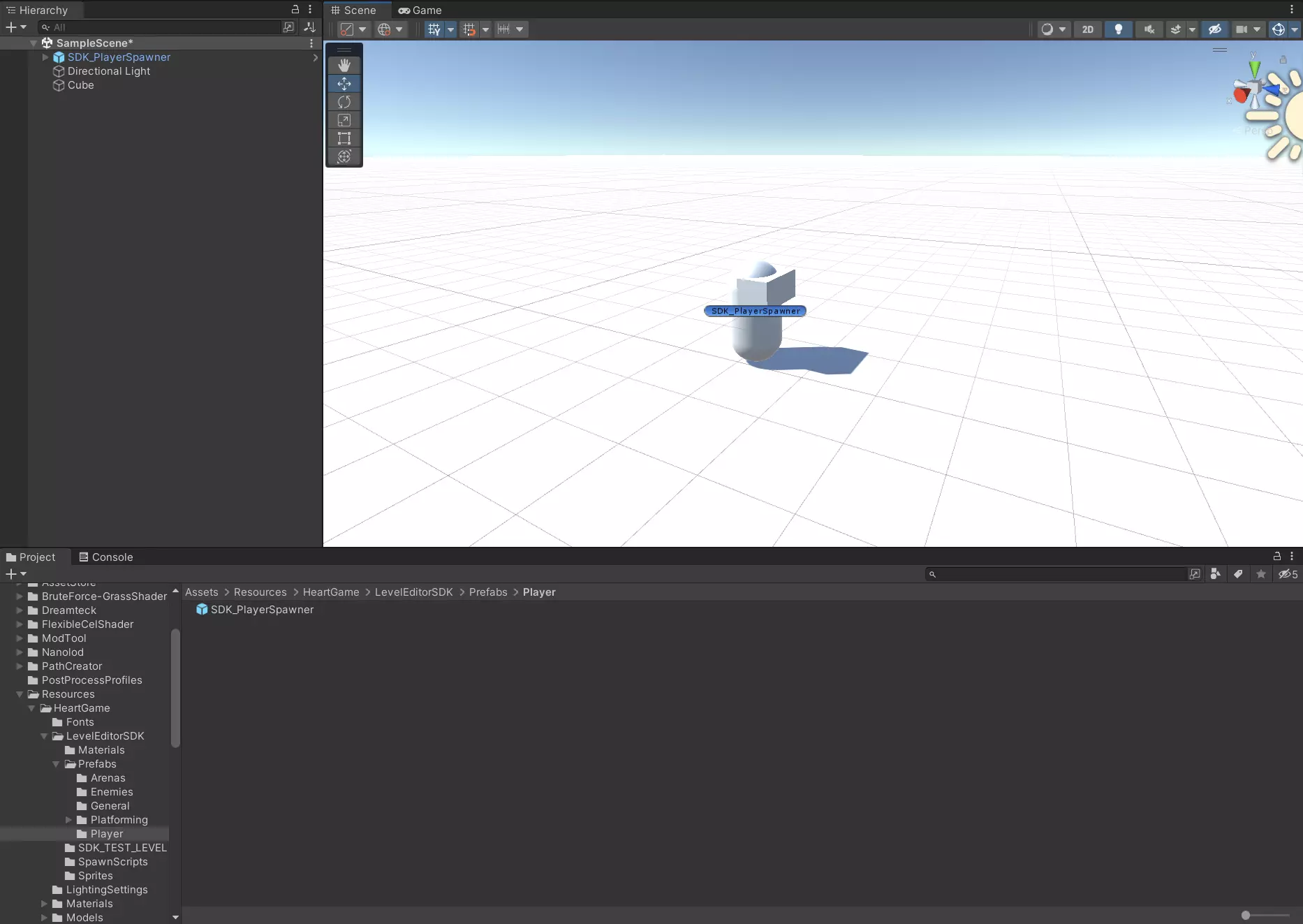The image size is (1303, 924).
Task: Open SampleScene context options menu
Action: coord(311,43)
